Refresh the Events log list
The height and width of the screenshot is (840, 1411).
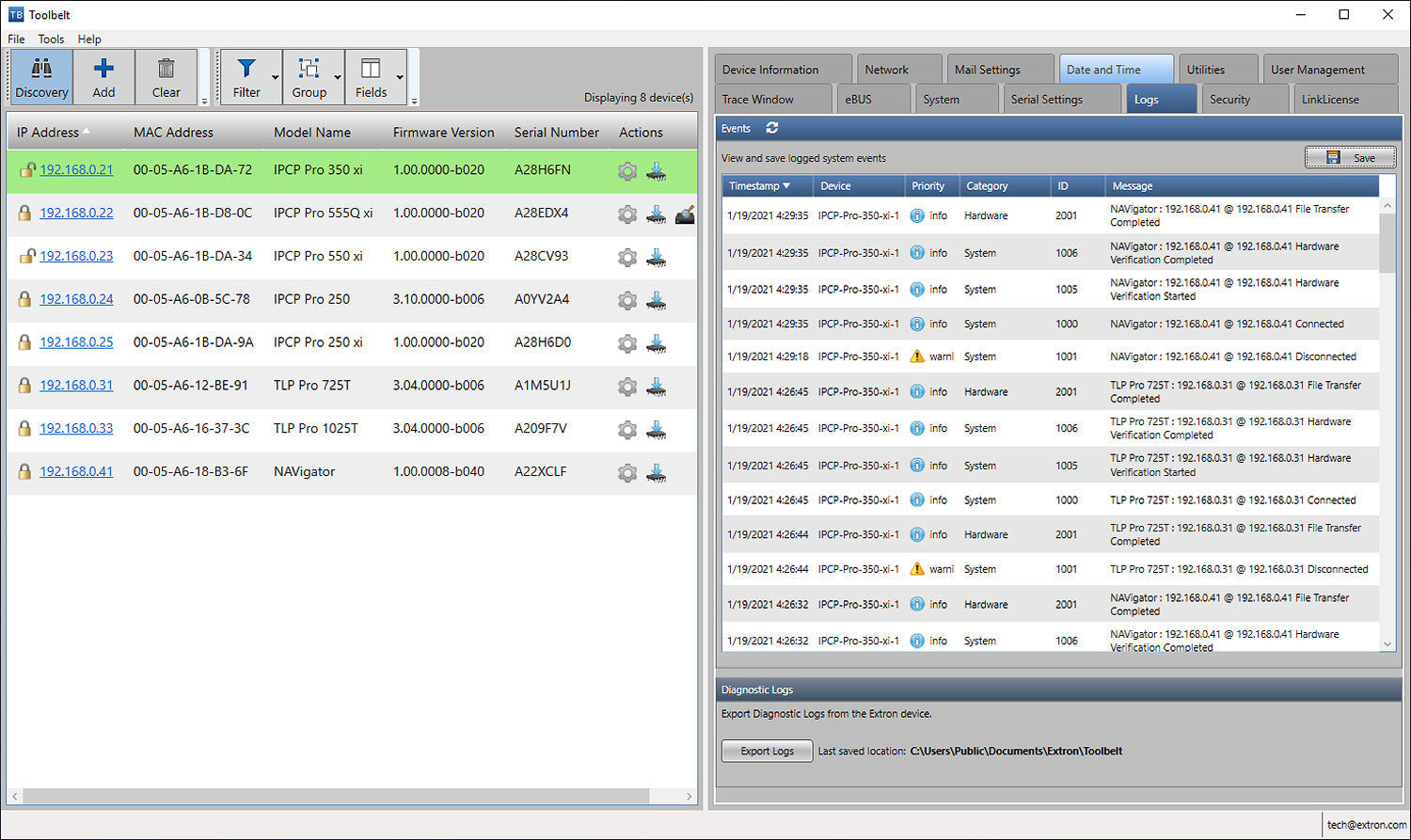tap(772, 128)
